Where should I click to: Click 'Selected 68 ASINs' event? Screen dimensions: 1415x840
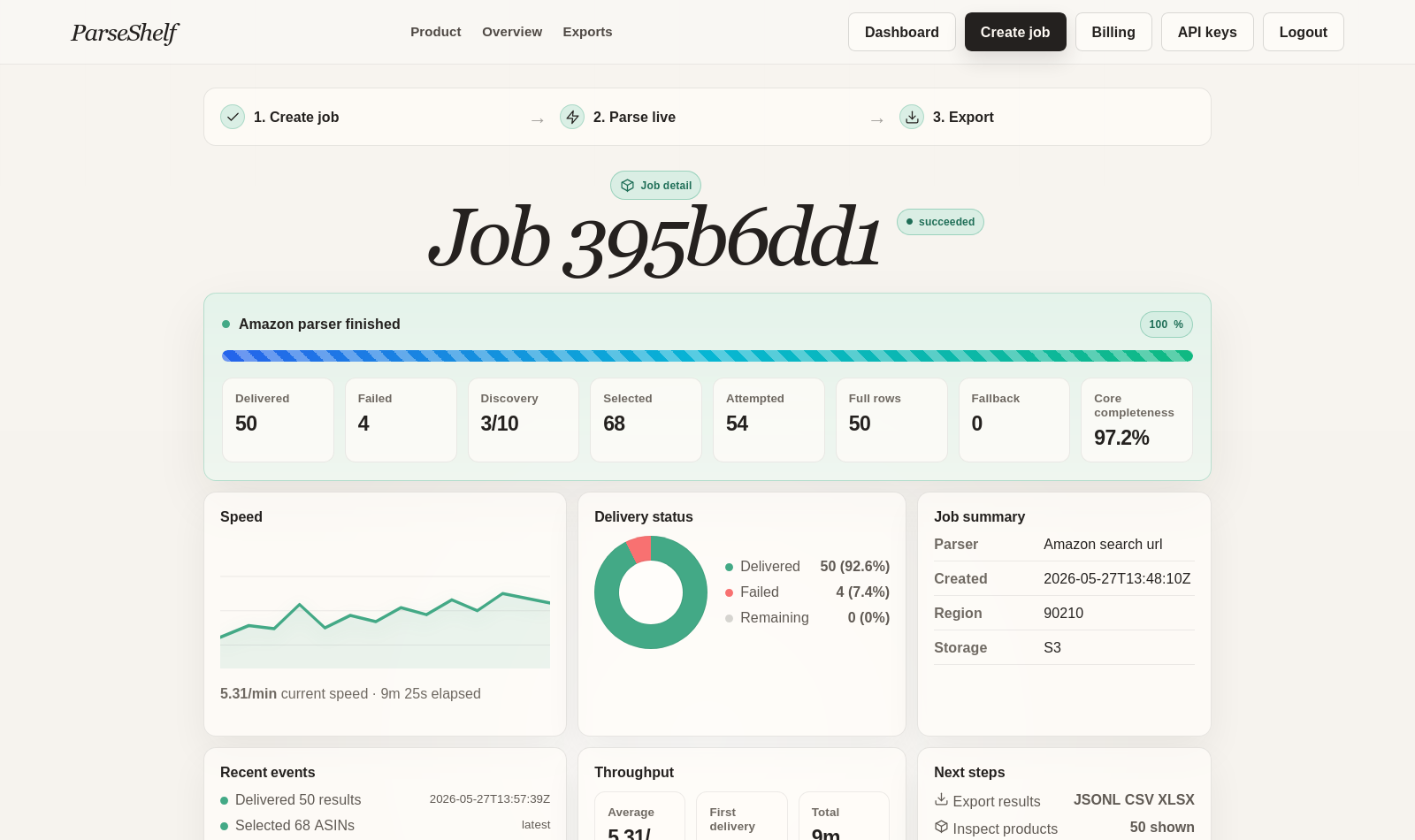point(294,826)
